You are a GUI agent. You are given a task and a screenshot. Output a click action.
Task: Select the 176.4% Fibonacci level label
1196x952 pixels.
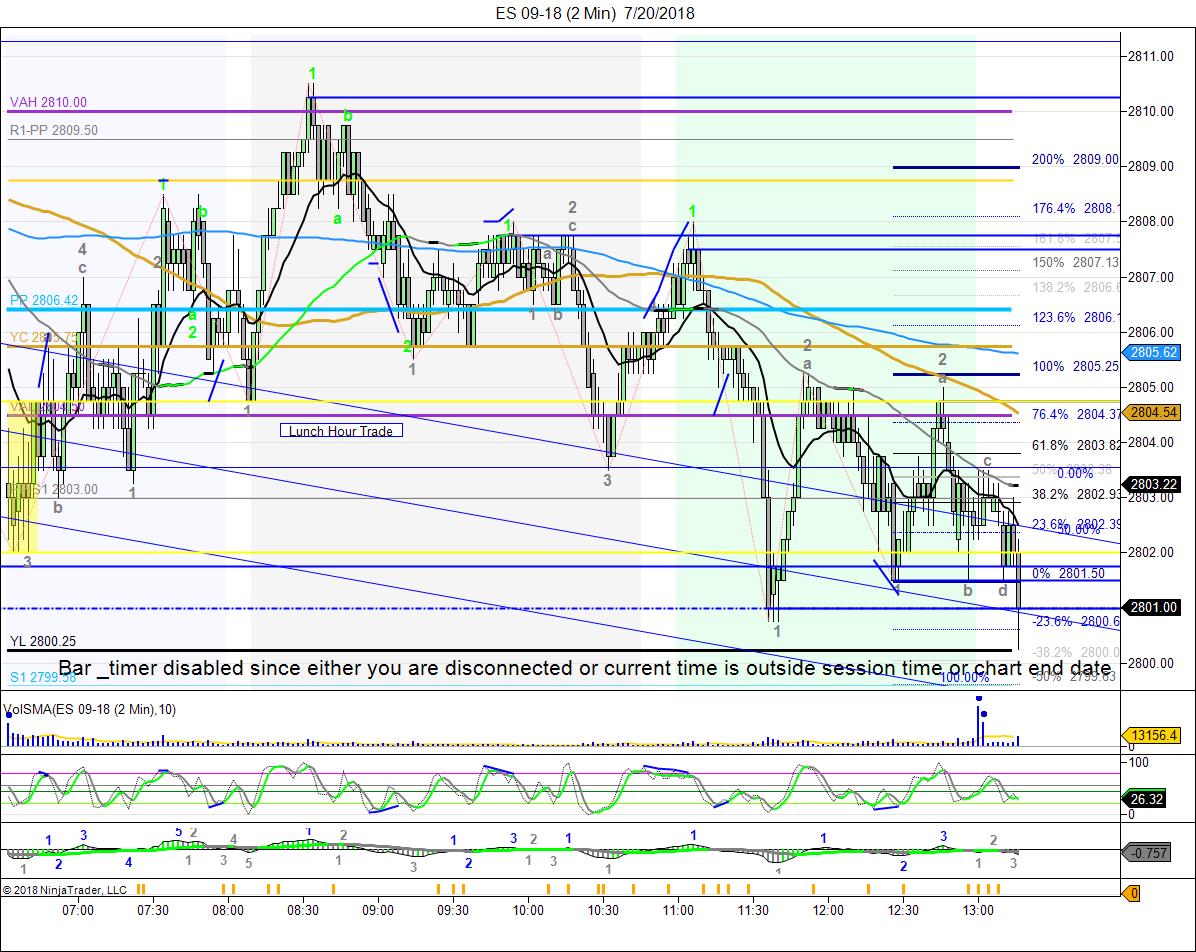click(x=1075, y=208)
